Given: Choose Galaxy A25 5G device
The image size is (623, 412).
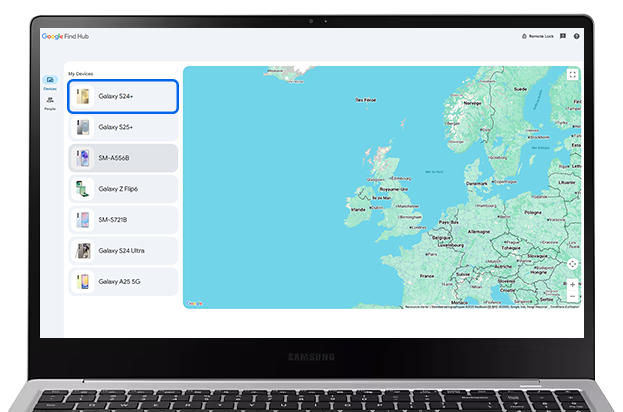Looking at the screenshot, I should click(123, 282).
